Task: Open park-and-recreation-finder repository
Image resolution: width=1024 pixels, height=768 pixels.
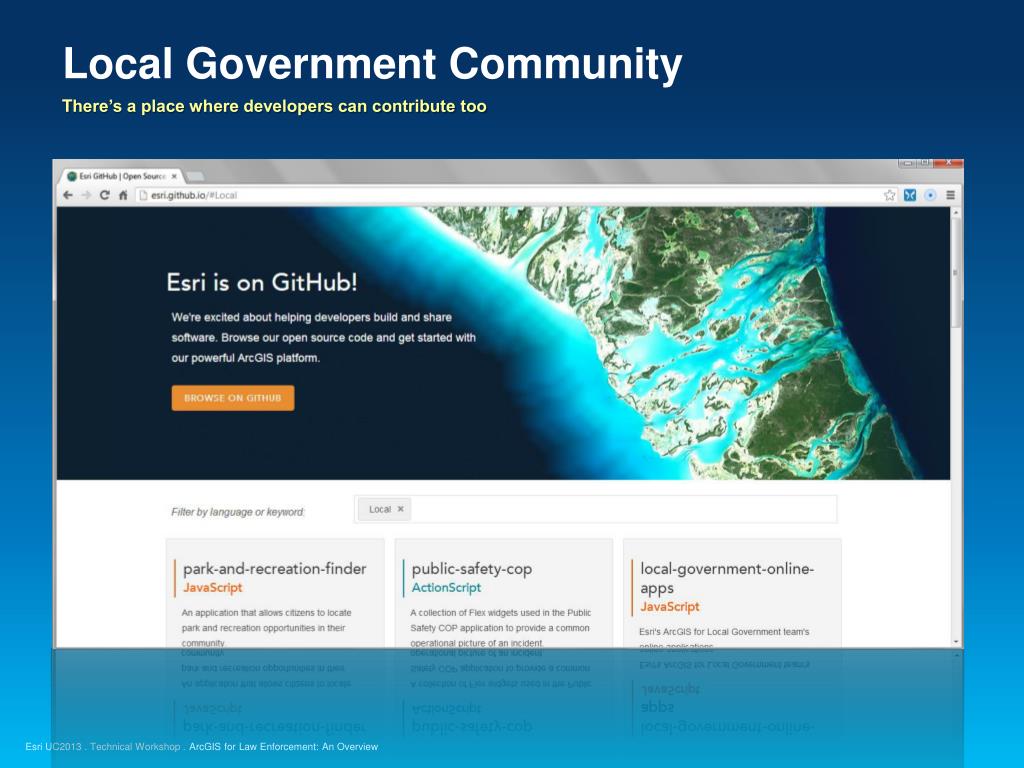Action: (274, 569)
